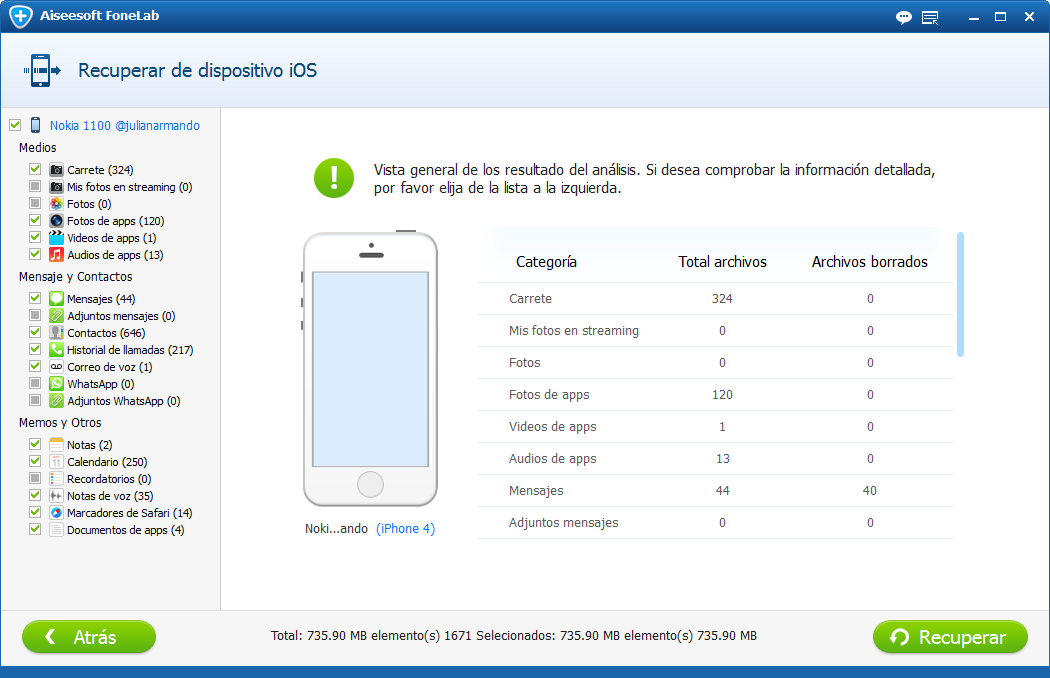Uncheck the Carrete (324) checkbox
The width and height of the screenshot is (1050, 678).
click(35, 170)
